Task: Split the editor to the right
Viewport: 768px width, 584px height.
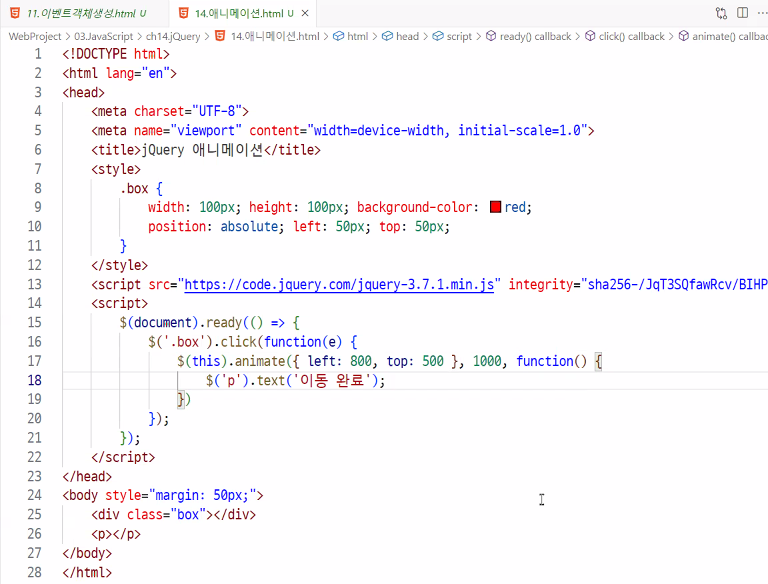Action: pyautogui.click(x=743, y=13)
